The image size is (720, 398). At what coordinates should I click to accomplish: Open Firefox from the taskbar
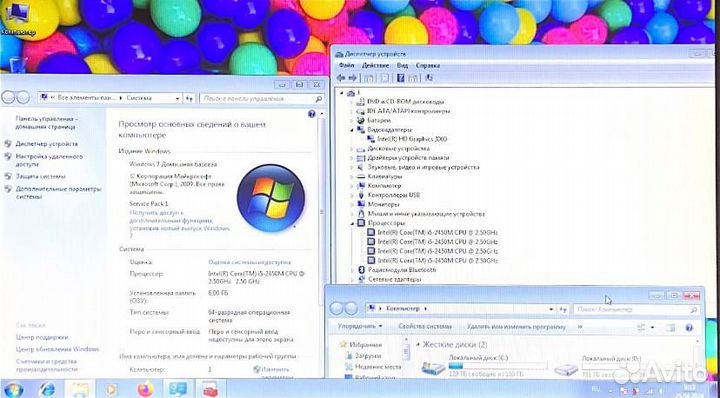[146, 389]
